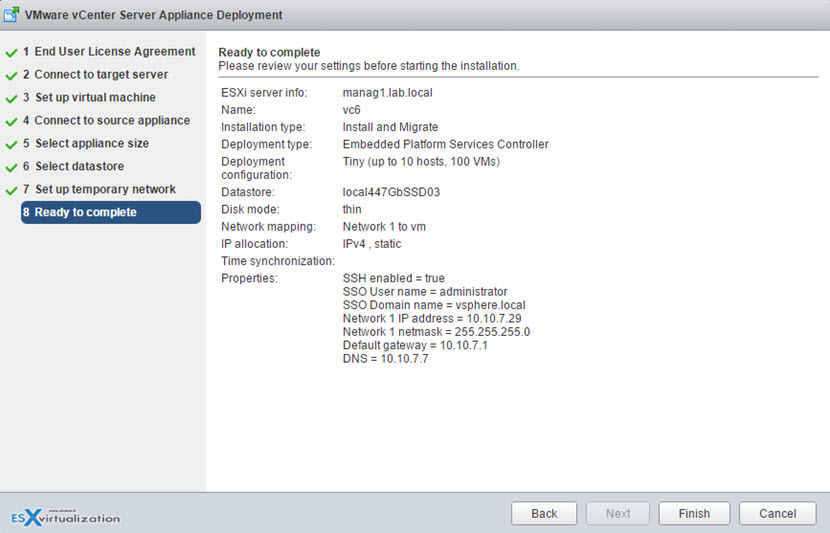Click IP allocation value 'IPv4 , static'
830x533 pixels.
pyautogui.click(x=372, y=244)
